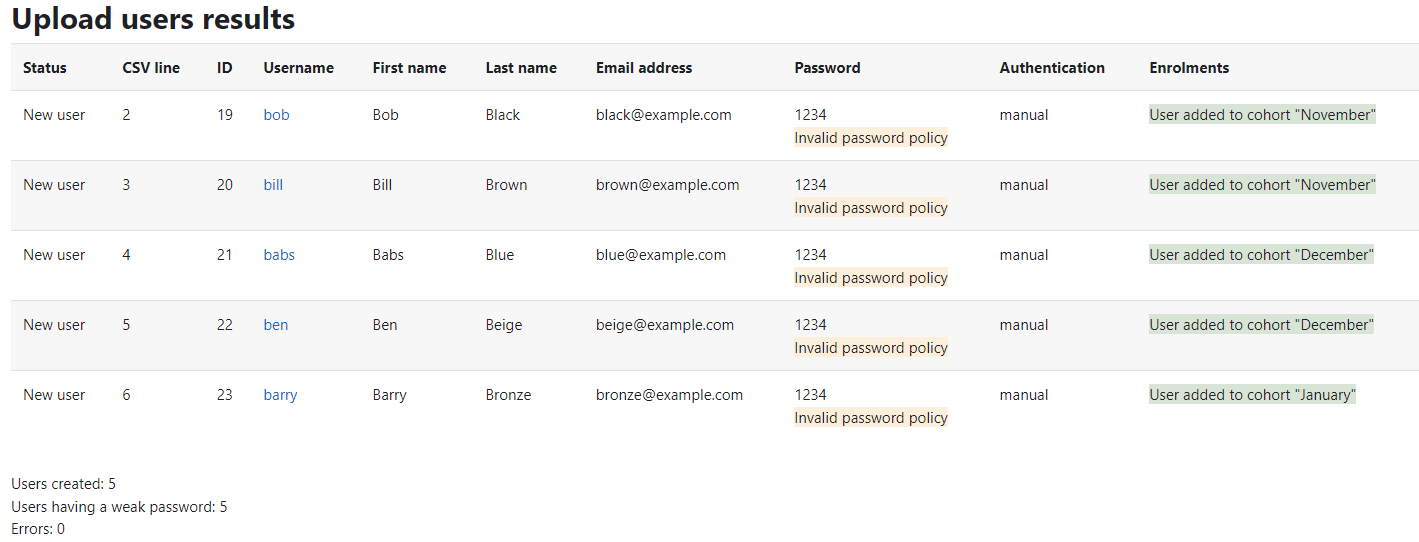
Task: Click Invalid password policy warning for barry
Action: pyautogui.click(x=871, y=418)
